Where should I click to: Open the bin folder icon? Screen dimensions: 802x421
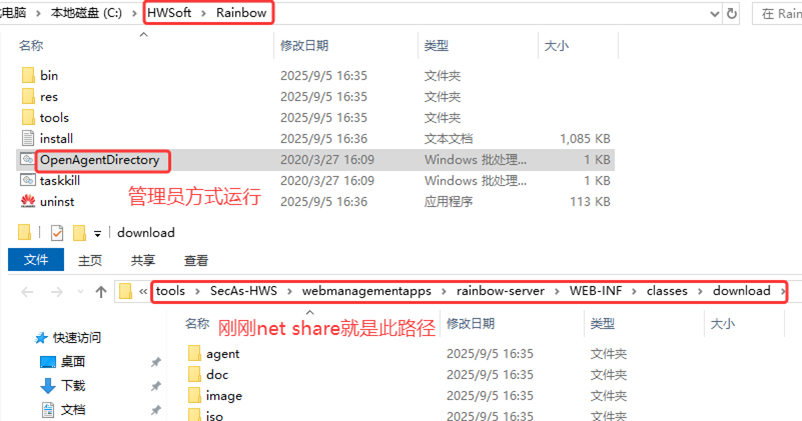pyautogui.click(x=28, y=76)
